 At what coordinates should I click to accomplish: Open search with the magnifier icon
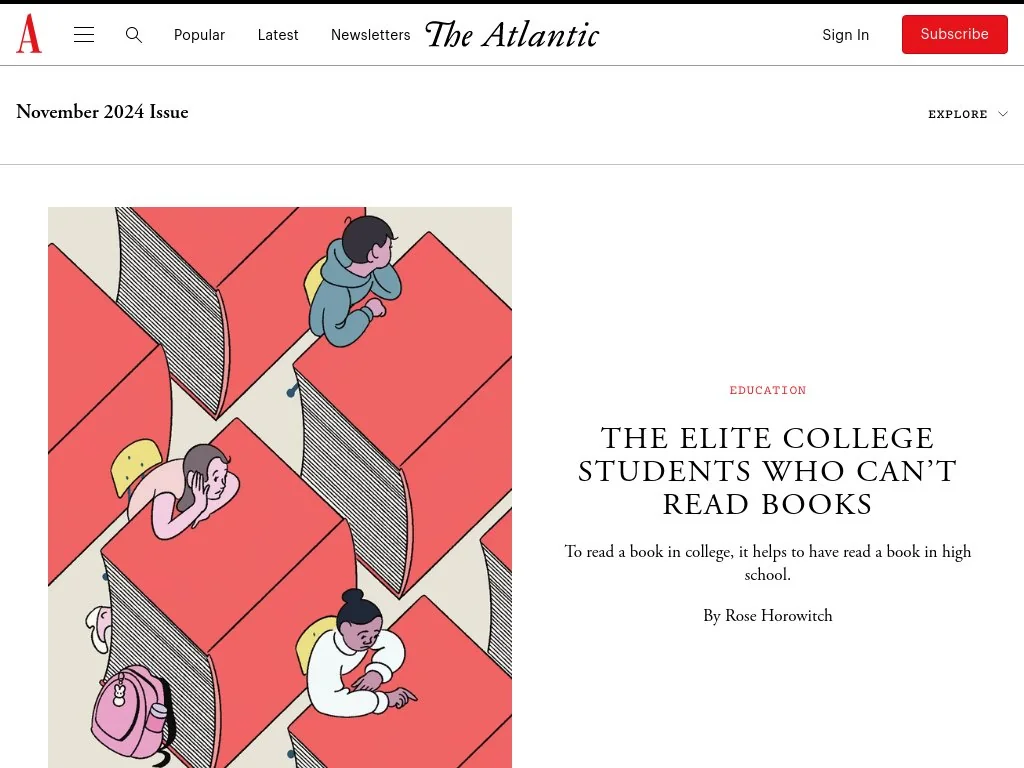(134, 35)
